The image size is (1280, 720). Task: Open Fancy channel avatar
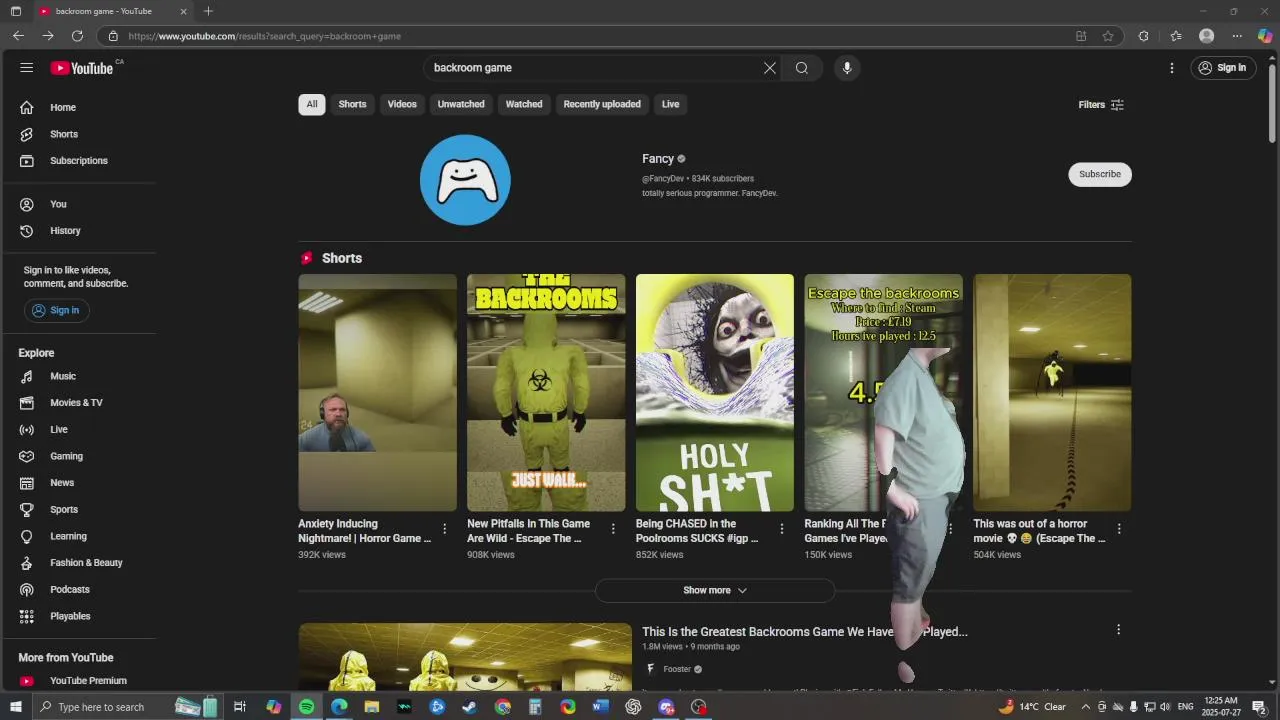point(465,180)
